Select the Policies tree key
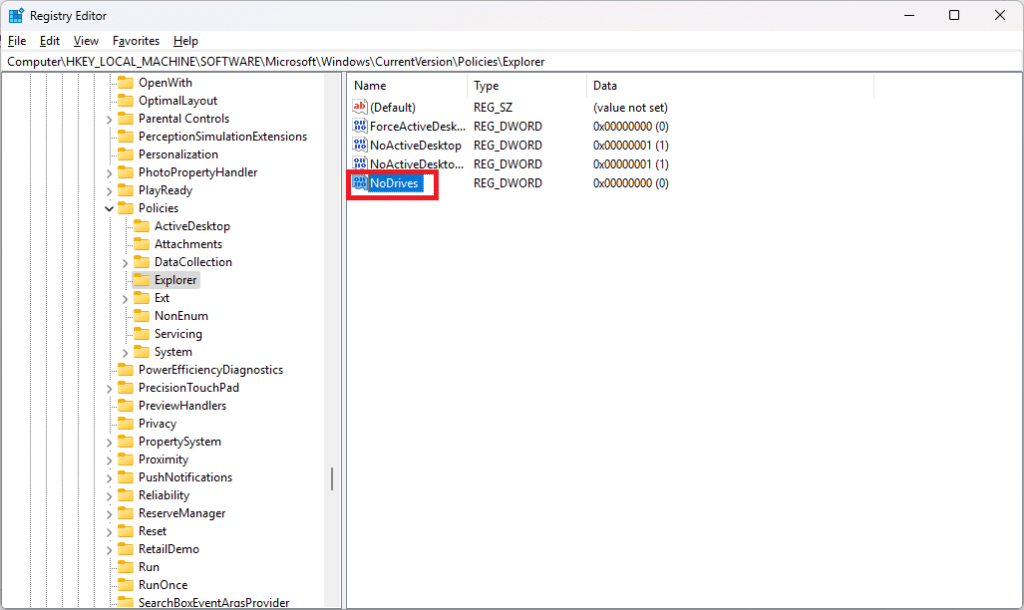This screenshot has height=610, width=1024. pyautogui.click(x=158, y=208)
